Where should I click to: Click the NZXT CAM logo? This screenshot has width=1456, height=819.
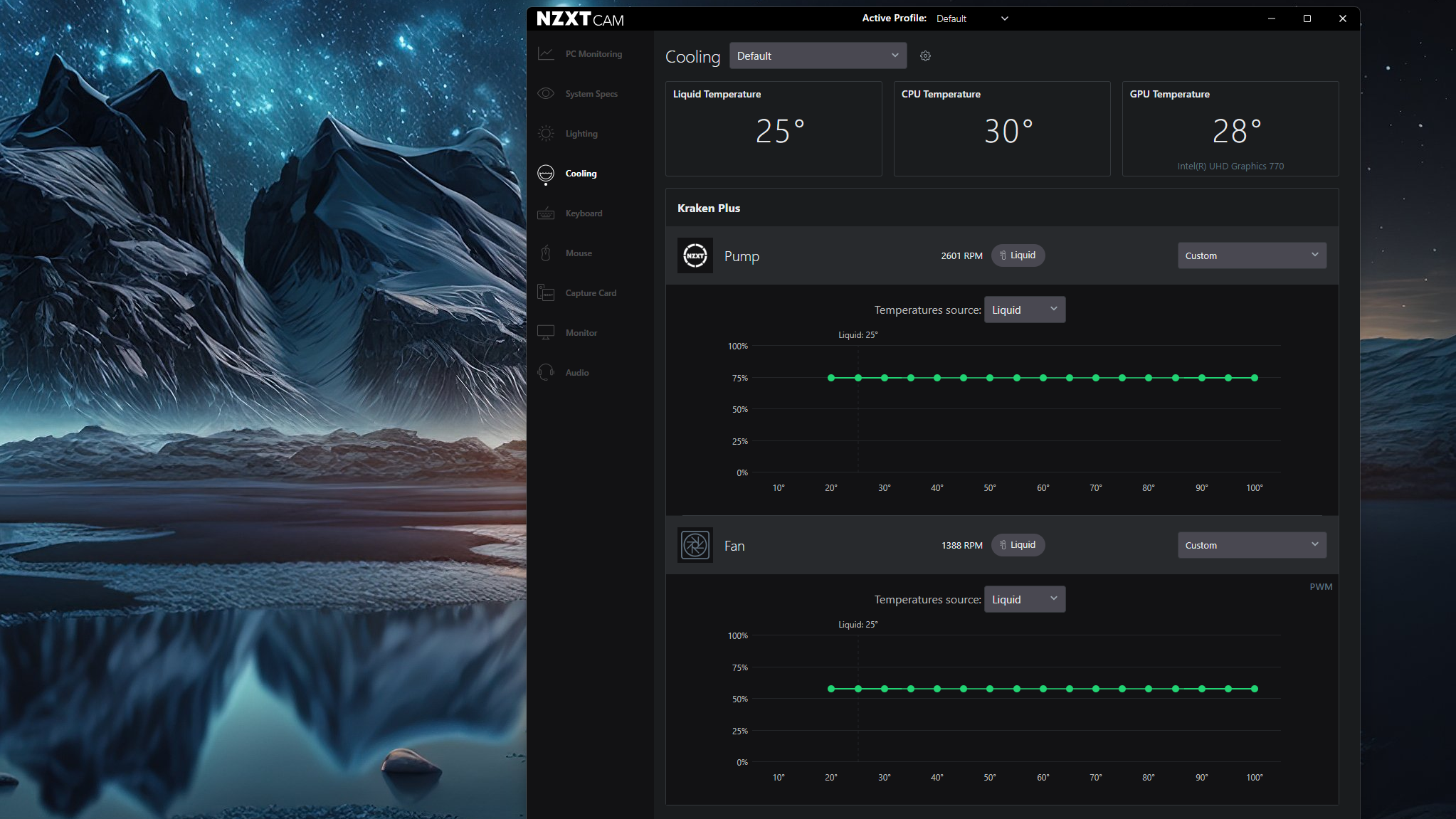(x=580, y=19)
